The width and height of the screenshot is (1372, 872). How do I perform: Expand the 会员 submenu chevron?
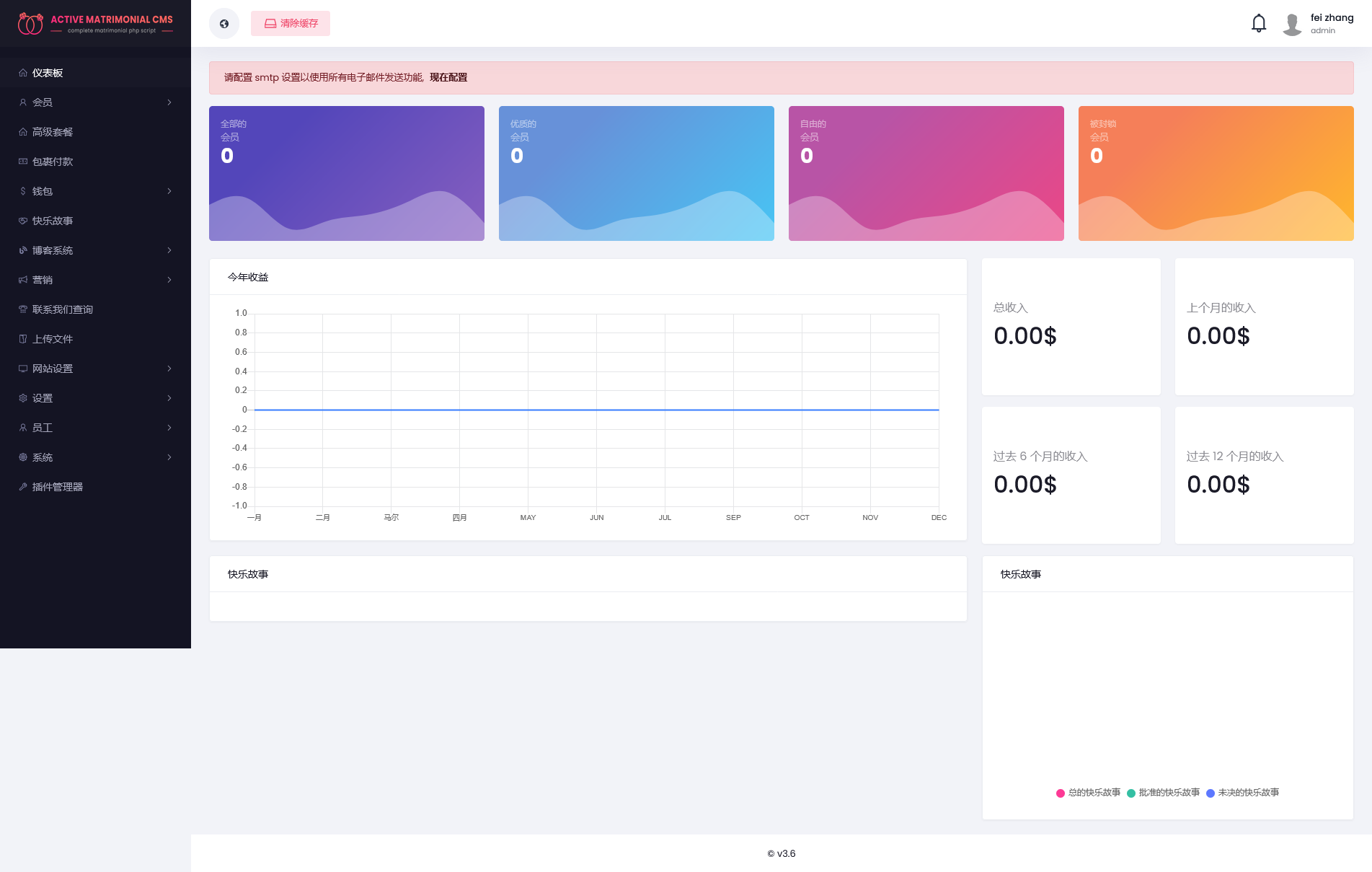click(x=169, y=102)
